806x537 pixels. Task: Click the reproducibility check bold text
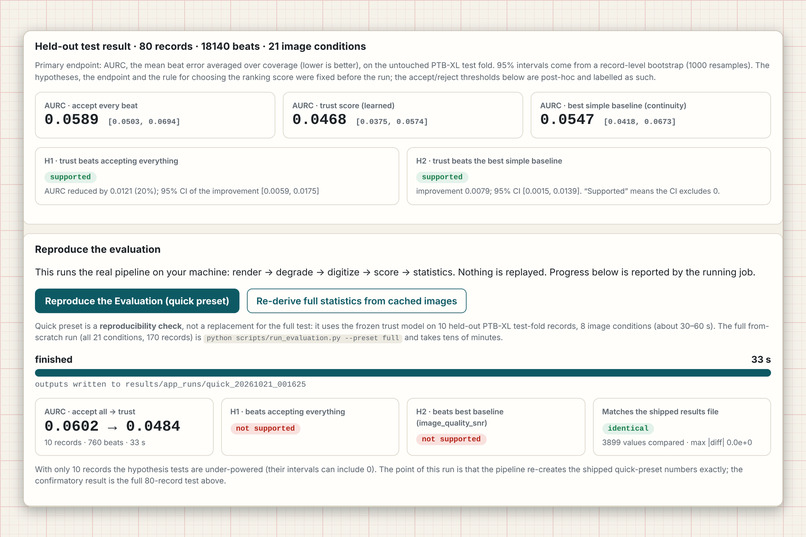pyautogui.click(x=140, y=326)
